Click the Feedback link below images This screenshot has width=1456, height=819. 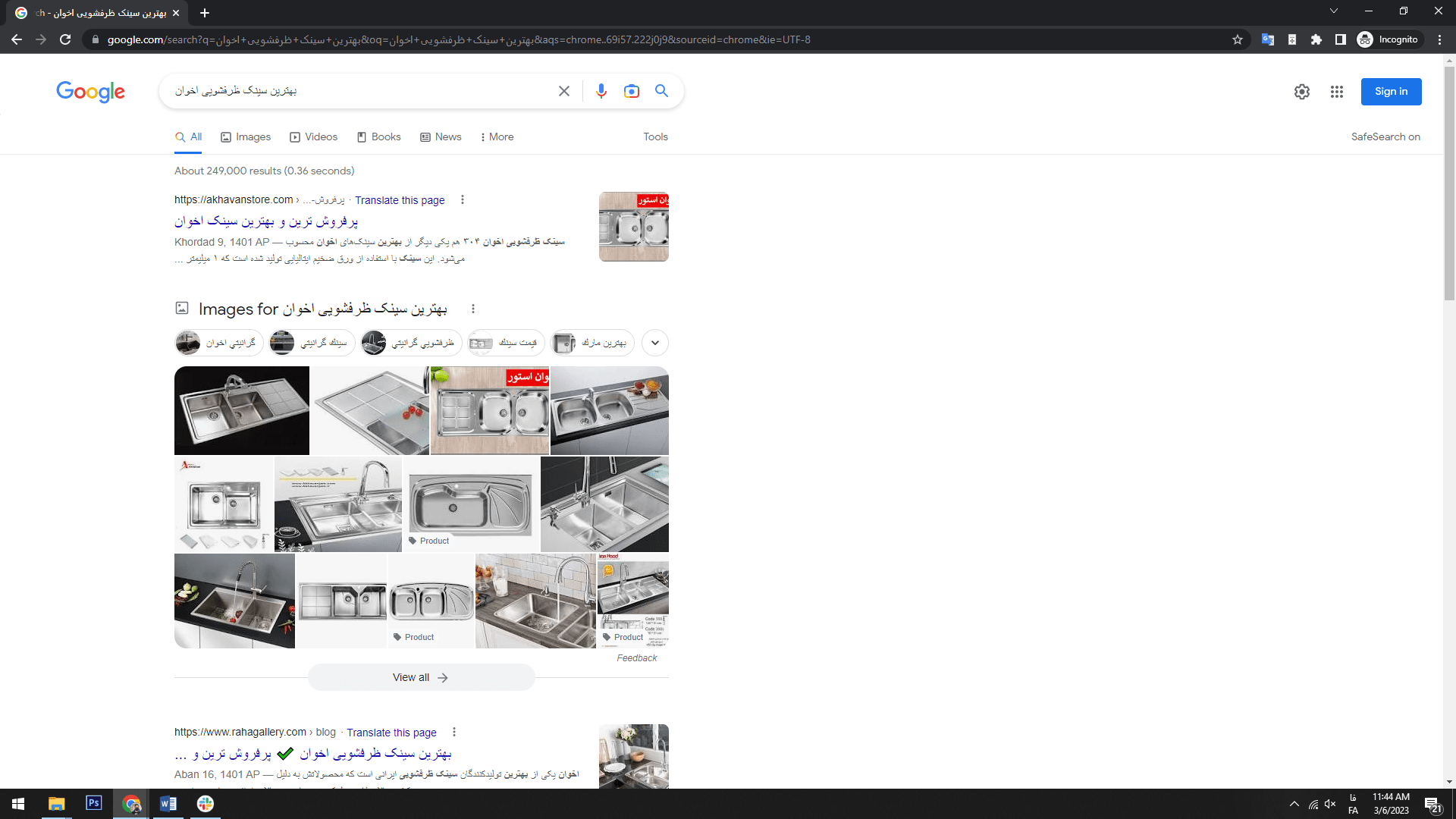(637, 658)
